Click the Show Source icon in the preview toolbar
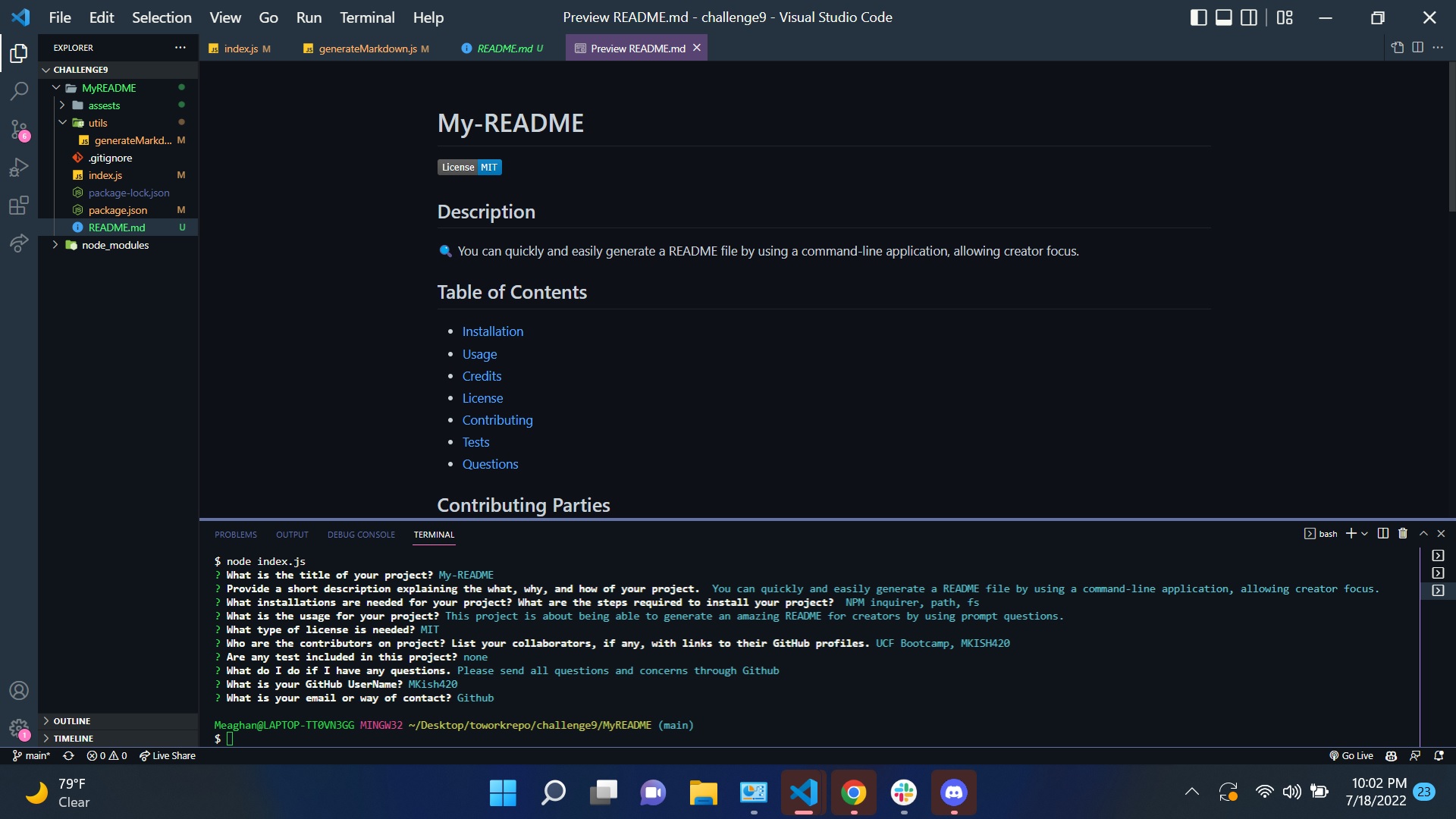Image resolution: width=1456 pixels, height=819 pixels. [1398, 48]
